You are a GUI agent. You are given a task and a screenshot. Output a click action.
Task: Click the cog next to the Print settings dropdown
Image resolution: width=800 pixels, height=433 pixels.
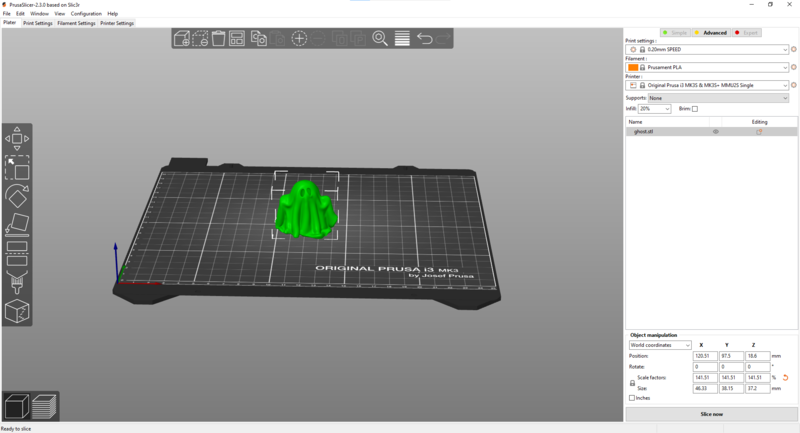pos(793,49)
